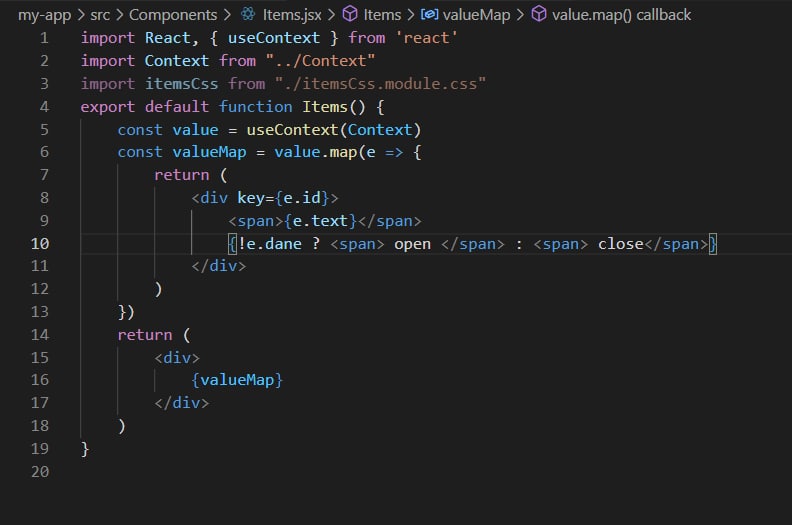Open my-app breadcrumb segment
Viewport: 792px width, 525px height.
(x=44, y=15)
